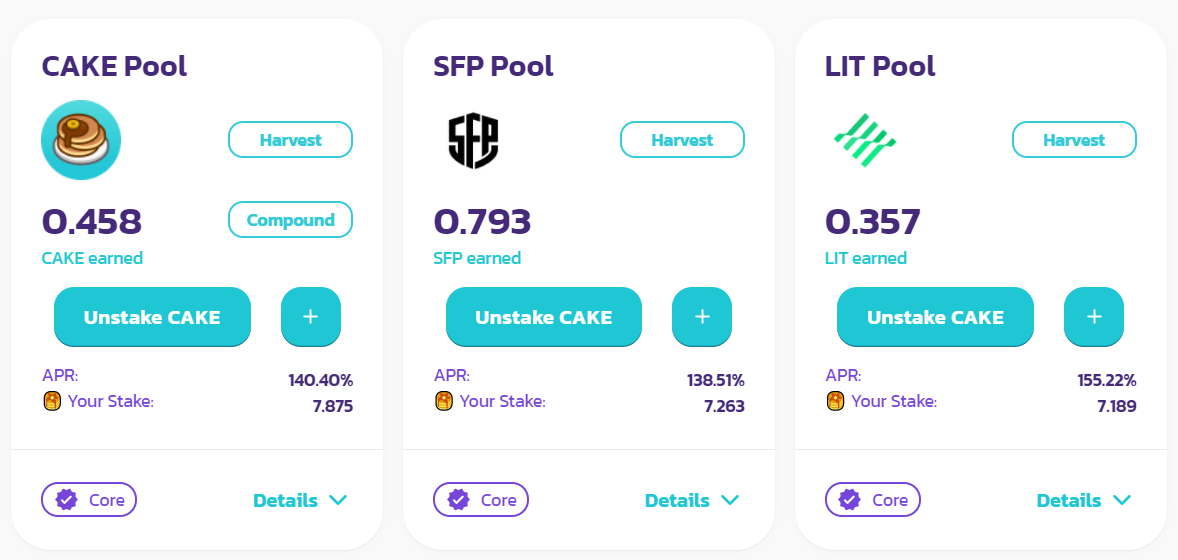1178x560 pixels.
Task: Expand Details in the SFP Pool card
Action: tap(692, 500)
